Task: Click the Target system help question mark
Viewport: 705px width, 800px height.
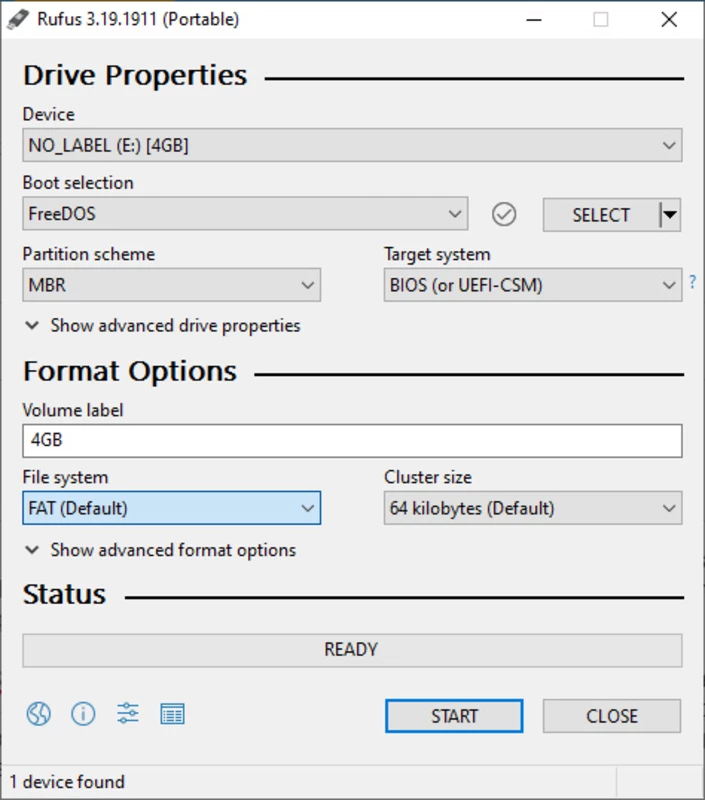Action: [693, 282]
